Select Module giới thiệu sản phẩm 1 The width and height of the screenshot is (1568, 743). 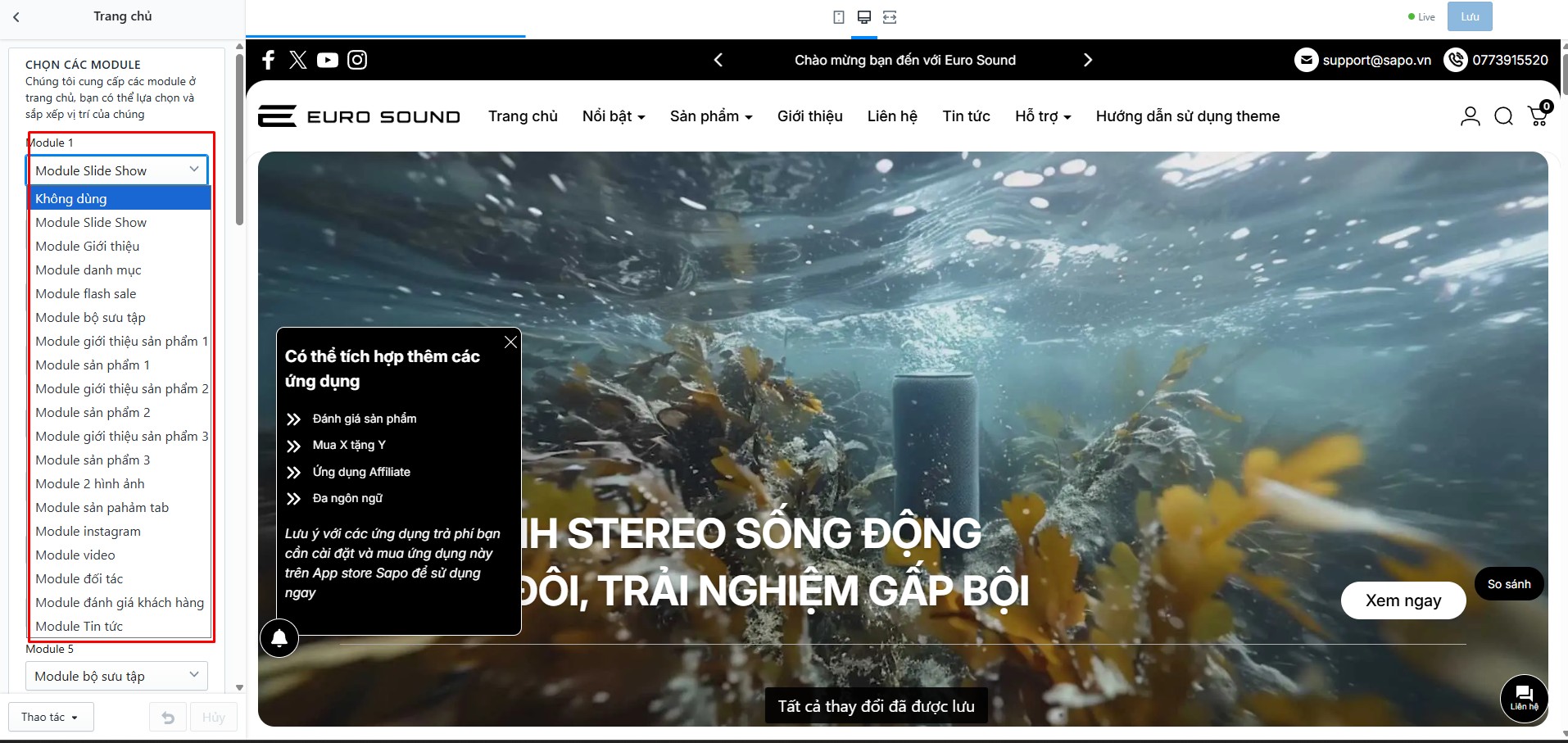click(120, 341)
